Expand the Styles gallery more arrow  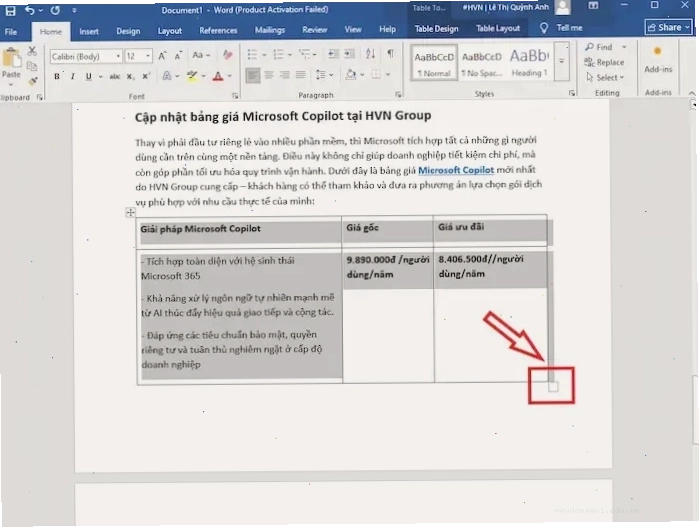[x=562, y=62]
